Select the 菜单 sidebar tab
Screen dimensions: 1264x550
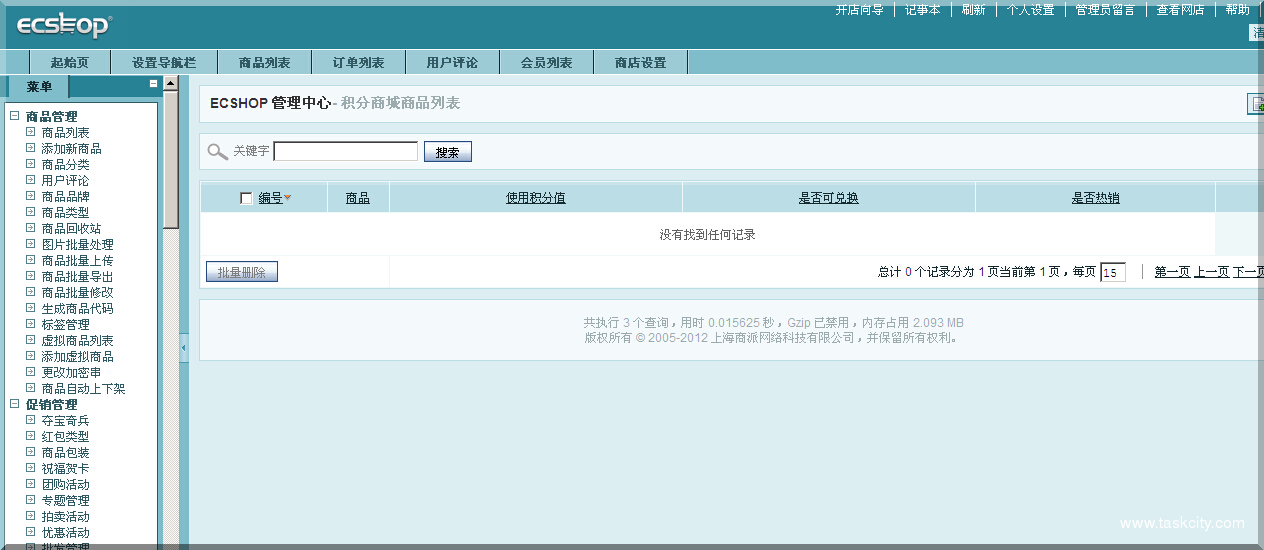[x=40, y=87]
